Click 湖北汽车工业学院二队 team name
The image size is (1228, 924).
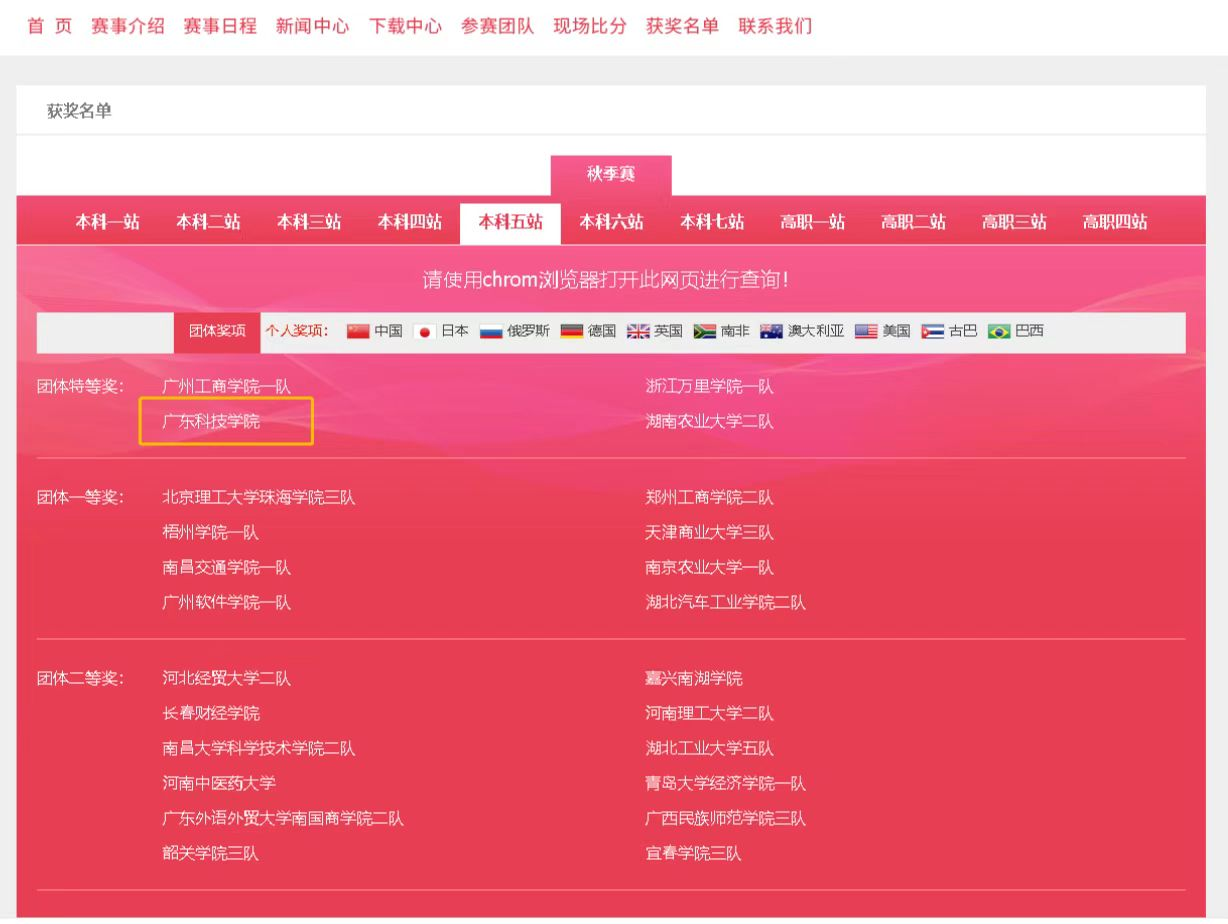tap(725, 602)
